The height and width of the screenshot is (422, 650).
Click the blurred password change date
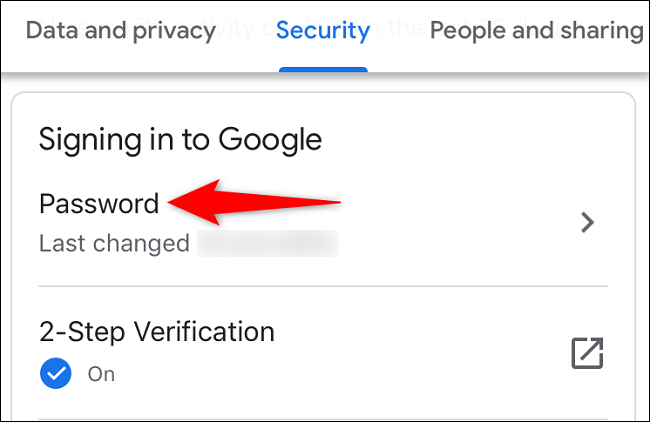(x=268, y=243)
